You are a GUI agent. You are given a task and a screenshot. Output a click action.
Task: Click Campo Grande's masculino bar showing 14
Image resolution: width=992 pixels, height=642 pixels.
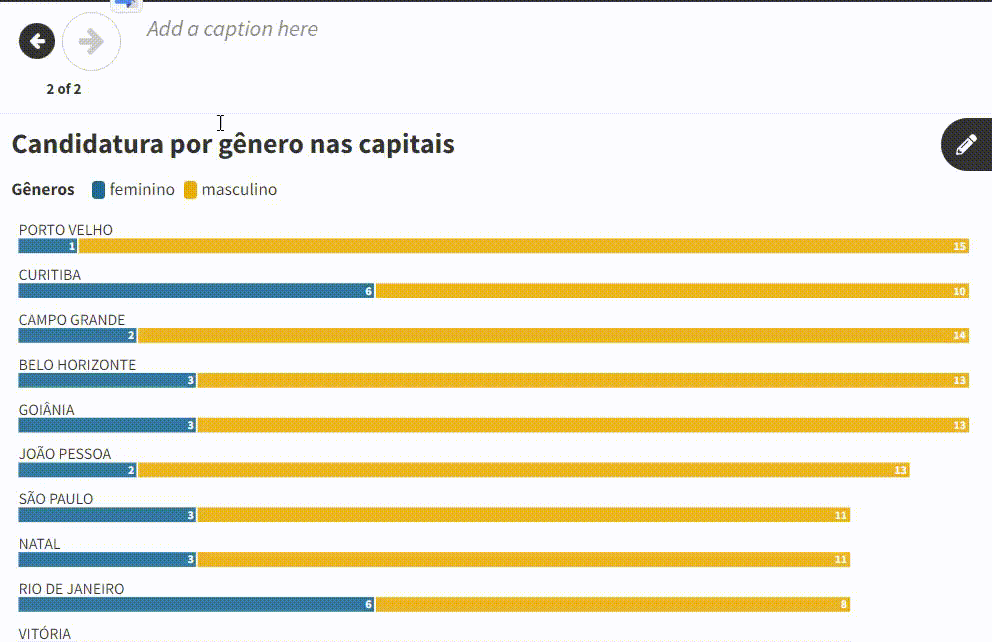[553, 336]
